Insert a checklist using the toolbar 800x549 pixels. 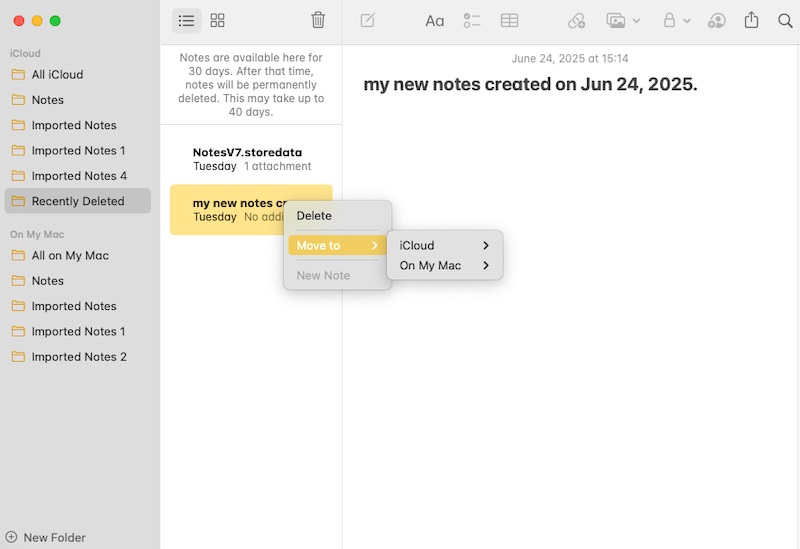pyautogui.click(x=472, y=21)
